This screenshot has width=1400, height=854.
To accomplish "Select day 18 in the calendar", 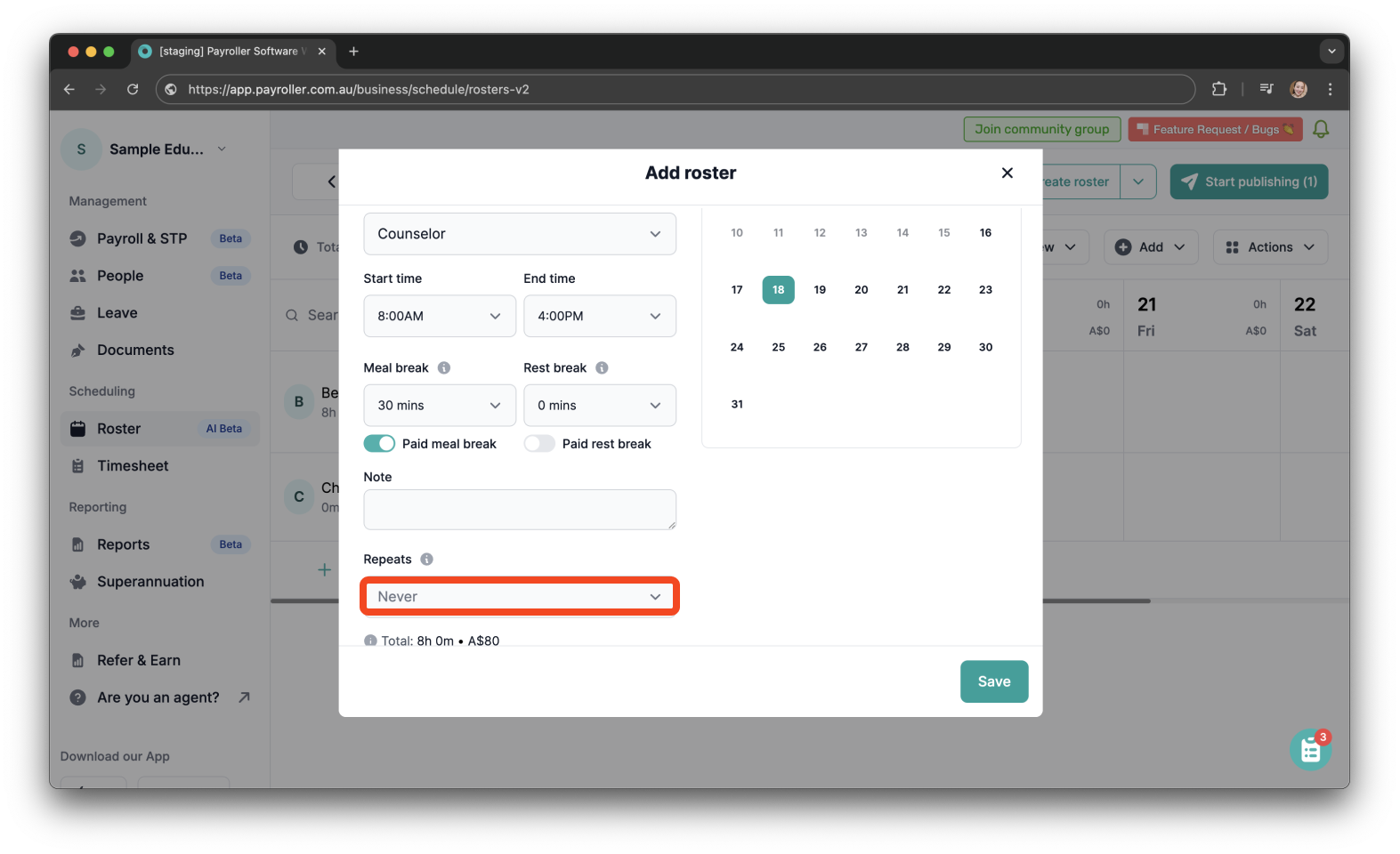I will click(778, 289).
